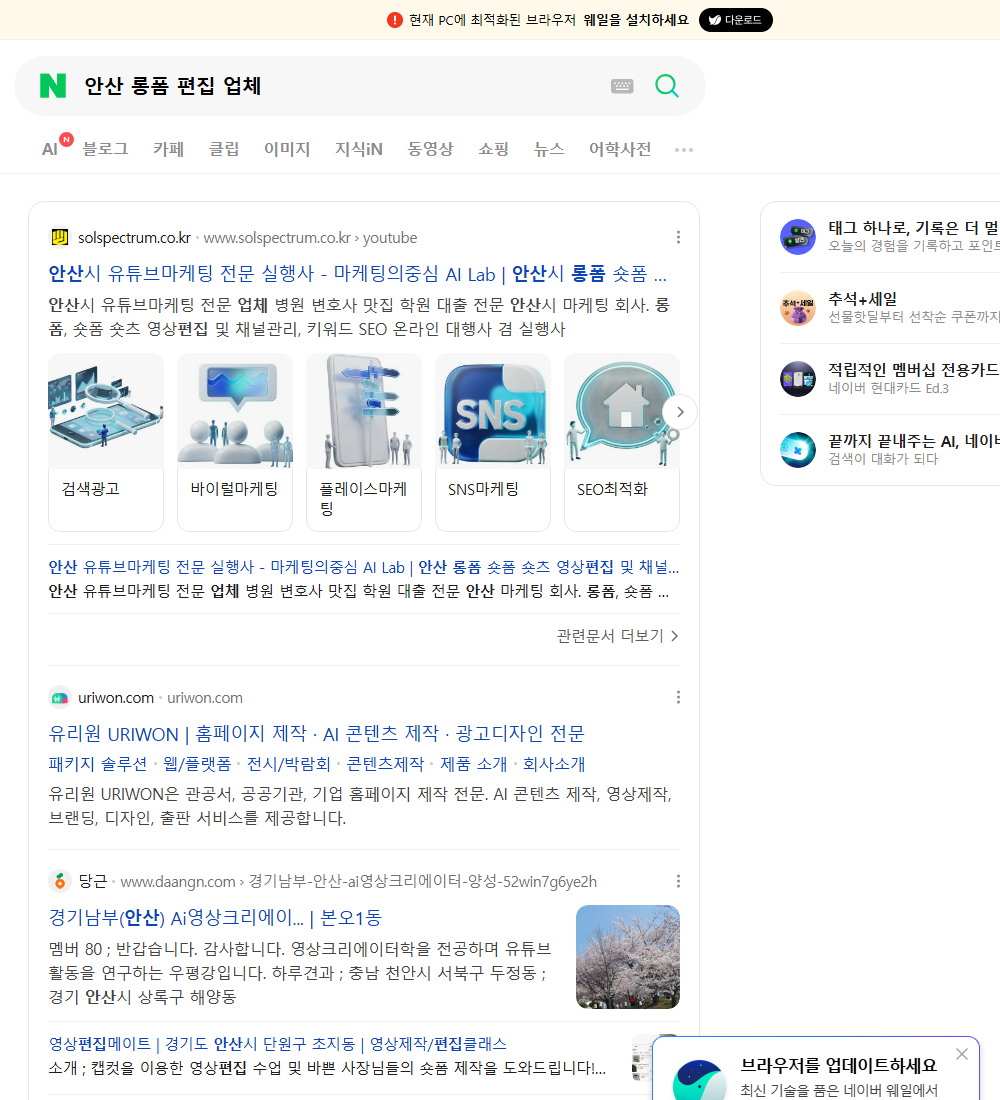Image resolution: width=1000 pixels, height=1100 pixels.
Task: Open the 바이럴마케팅 thumbnail card
Action: (x=235, y=442)
